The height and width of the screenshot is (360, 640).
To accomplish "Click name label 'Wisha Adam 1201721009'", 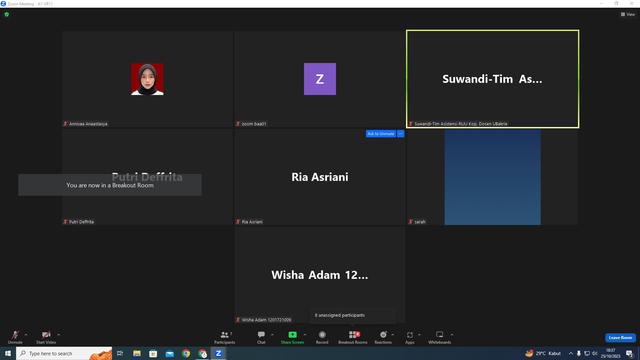I will [x=266, y=320].
